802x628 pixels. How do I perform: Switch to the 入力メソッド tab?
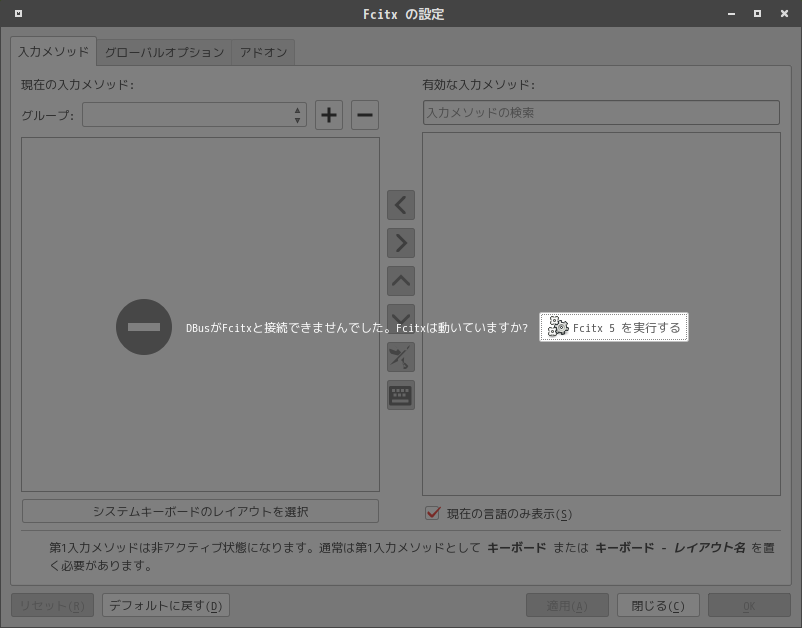pyautogui.click(x=54, y=52)
